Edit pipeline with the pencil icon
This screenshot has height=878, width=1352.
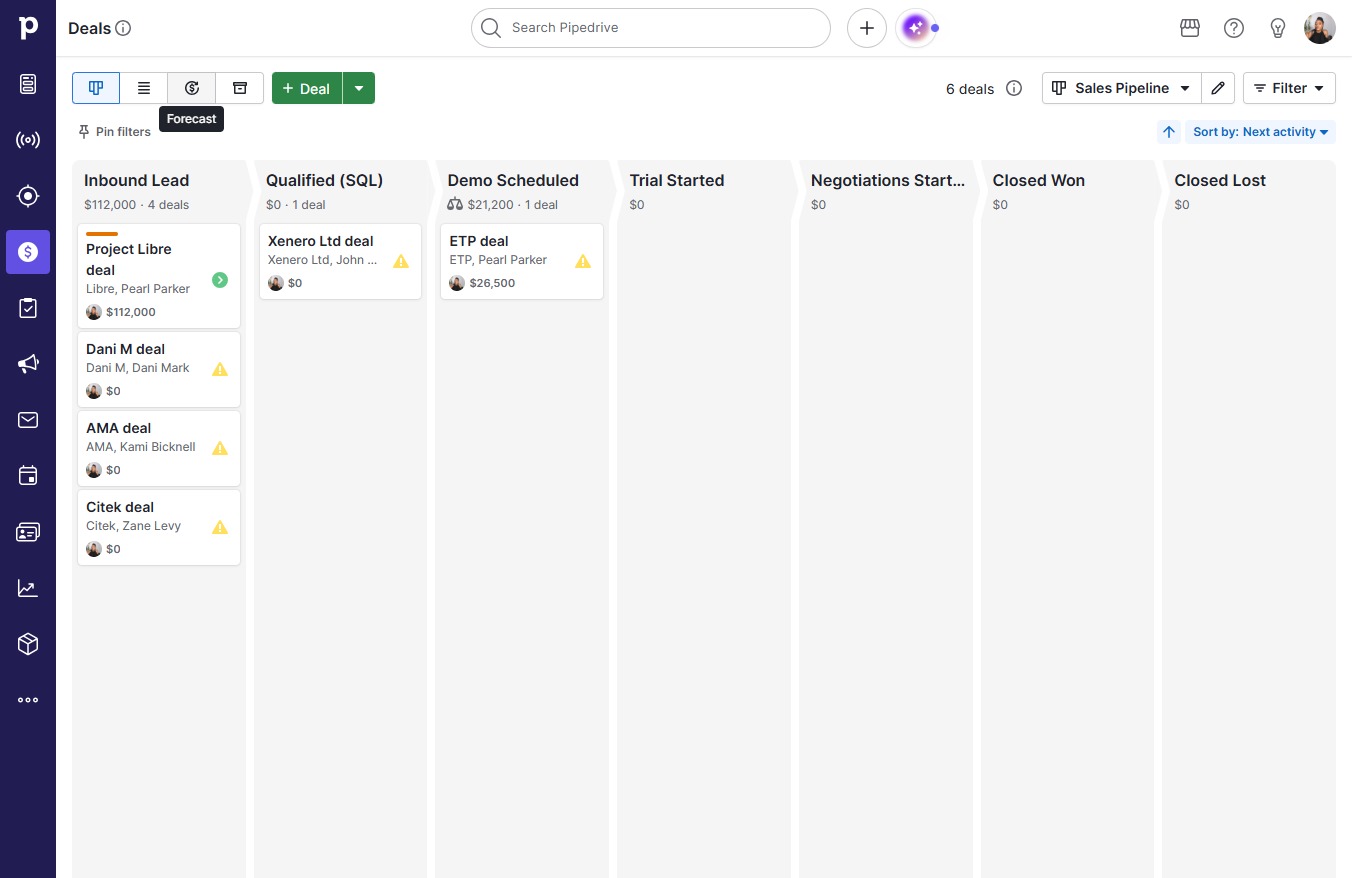click(x=1218, y=88)
